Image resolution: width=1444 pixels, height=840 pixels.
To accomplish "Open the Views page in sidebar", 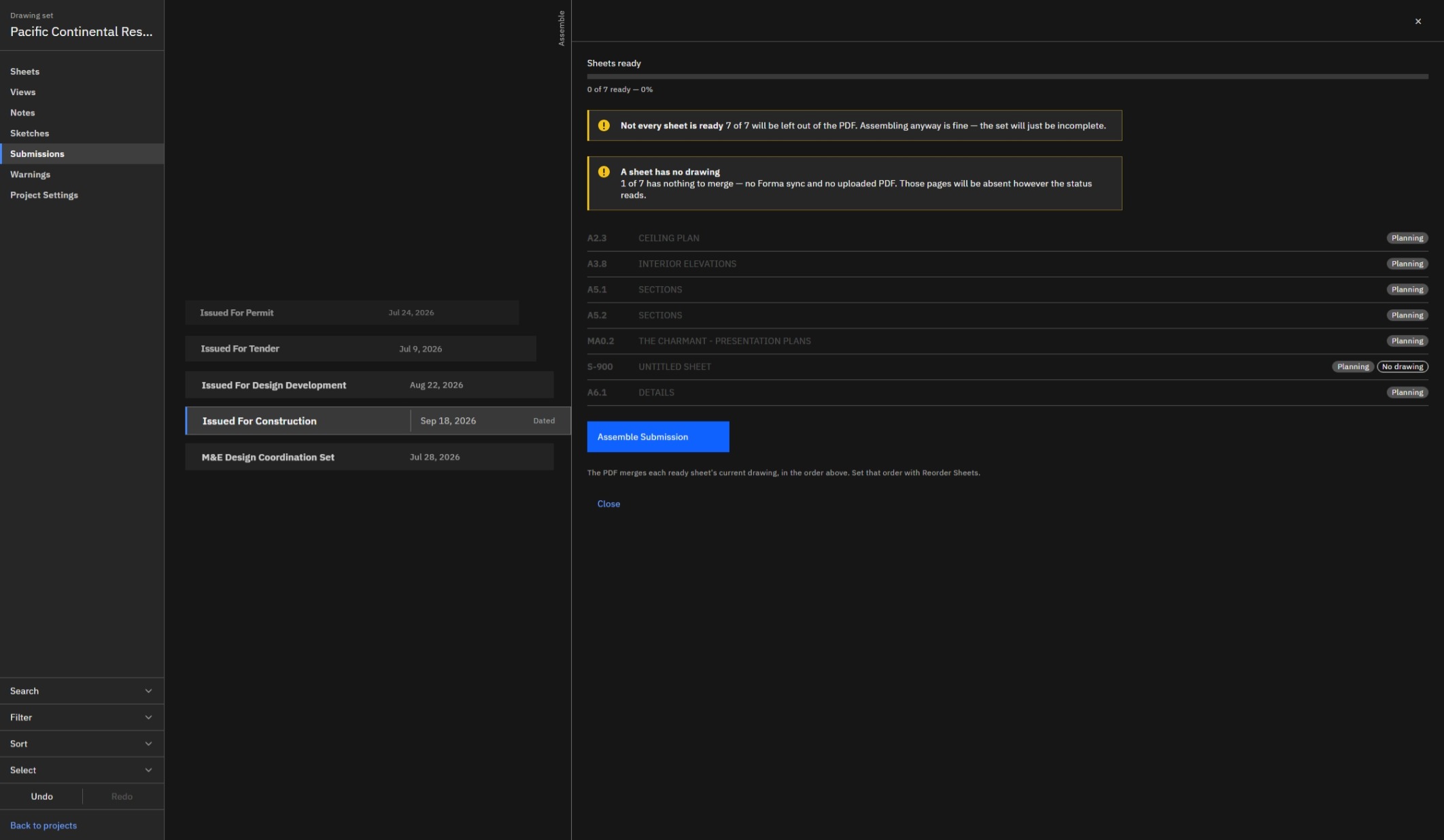I will click(82, 92).
